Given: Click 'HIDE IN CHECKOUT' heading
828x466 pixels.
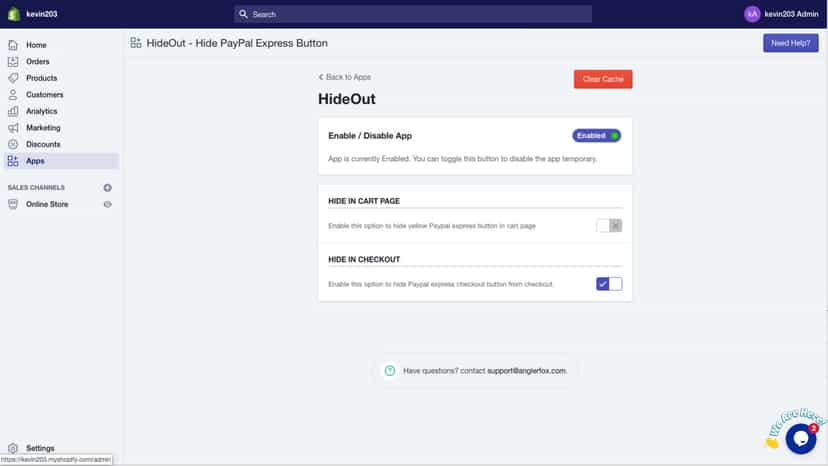Looking at the screenshot, I should 364,259.
